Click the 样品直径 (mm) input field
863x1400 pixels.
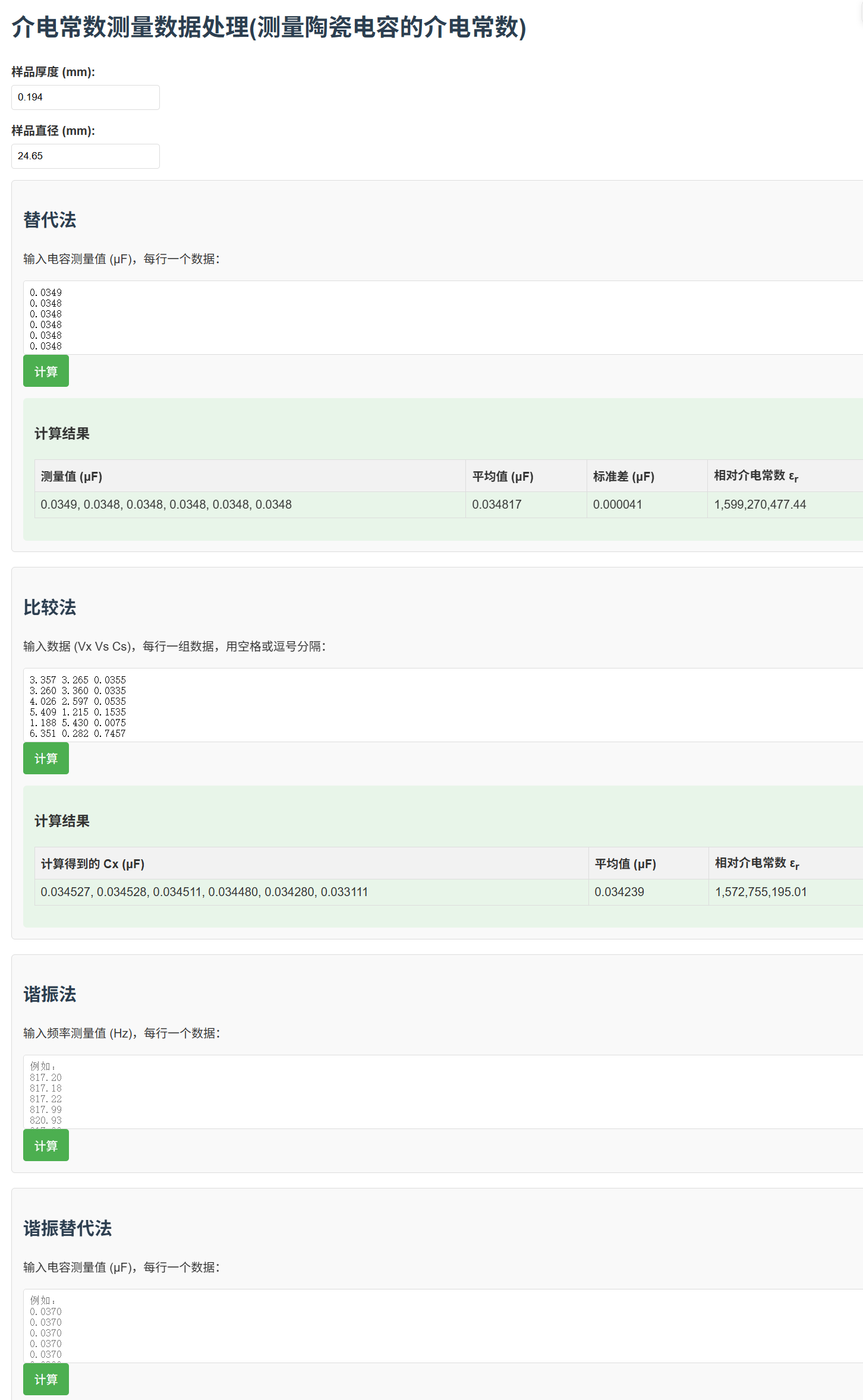[x=85, y=156]
